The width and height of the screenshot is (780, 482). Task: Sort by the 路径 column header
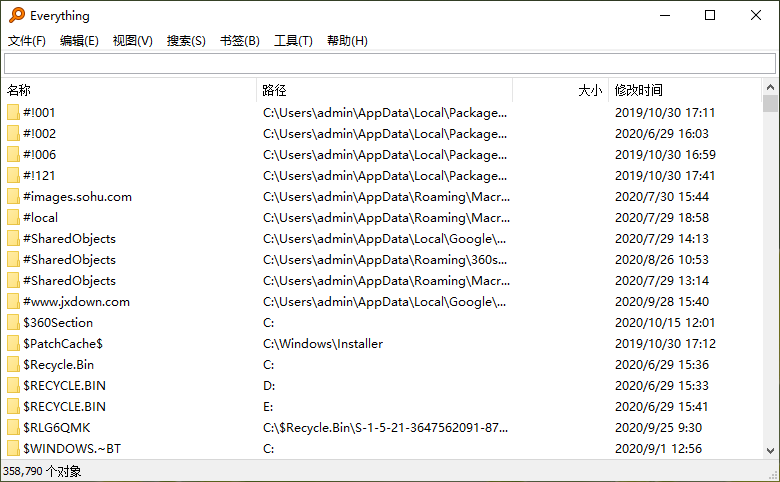[x=385, y=90]
